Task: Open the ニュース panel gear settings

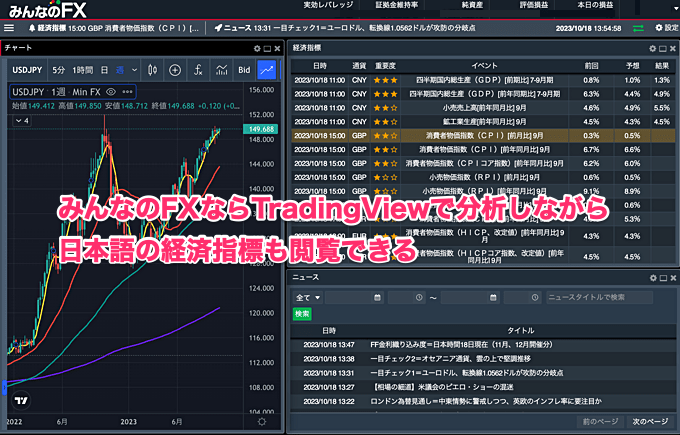Action: pyautogui.click(x=653, y=278)
